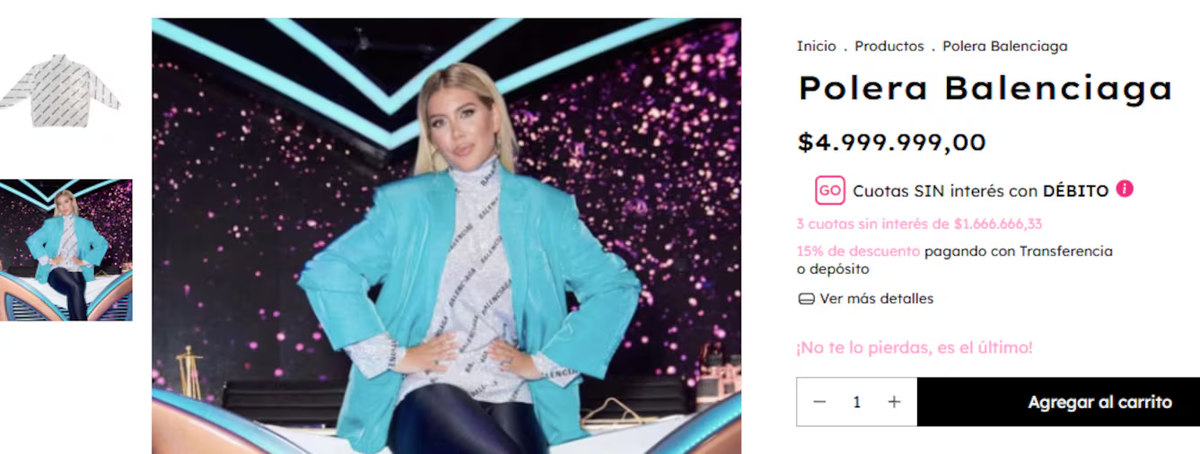Select the quantity input field
1200x454 pixels.
click(857, 402)
